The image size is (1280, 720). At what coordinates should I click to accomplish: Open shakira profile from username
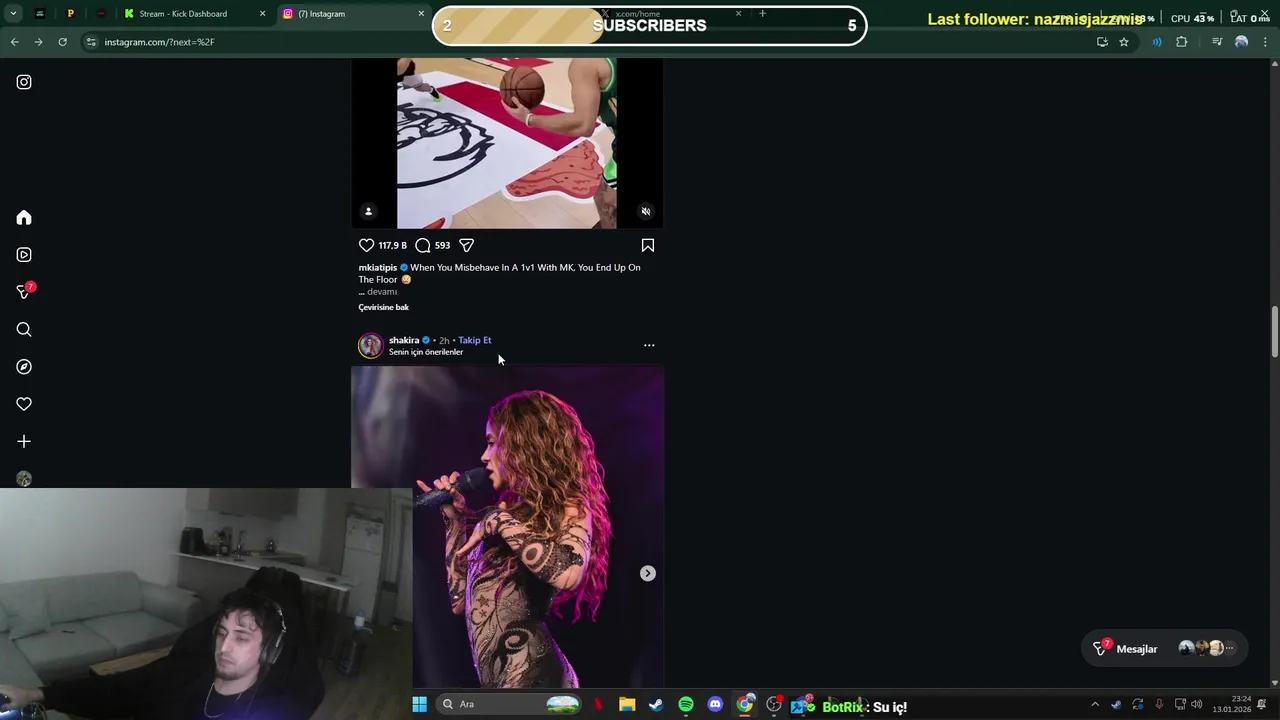pyautogui.click(x=404, y=340)
